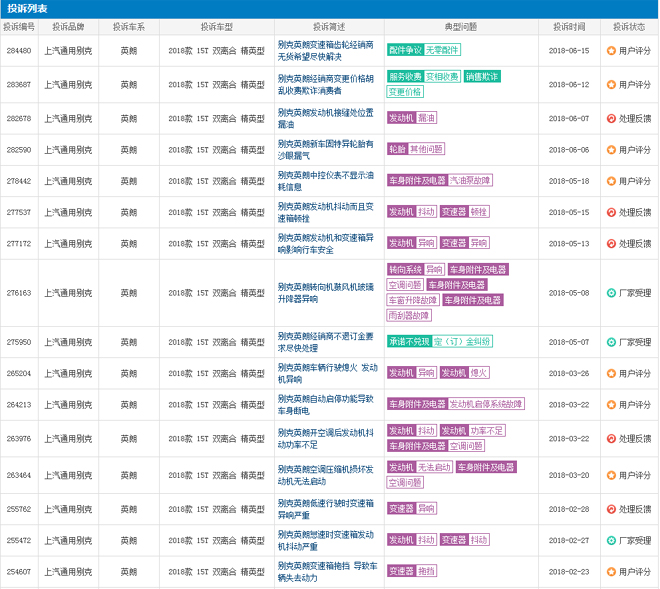This screenshot has height=589, width=660.
Task: Click the 雨刮器故障 tag
Action: pyautogui.click(x=409, y=315)
